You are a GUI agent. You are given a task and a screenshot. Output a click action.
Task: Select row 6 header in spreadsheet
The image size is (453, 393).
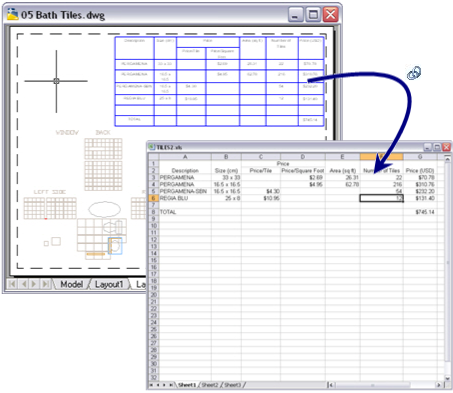point(153,198)
